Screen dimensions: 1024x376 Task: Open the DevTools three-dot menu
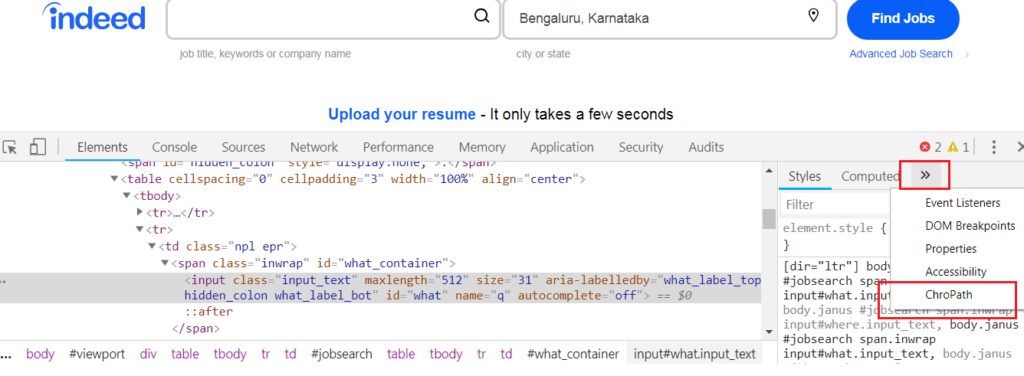pos(994,147)
